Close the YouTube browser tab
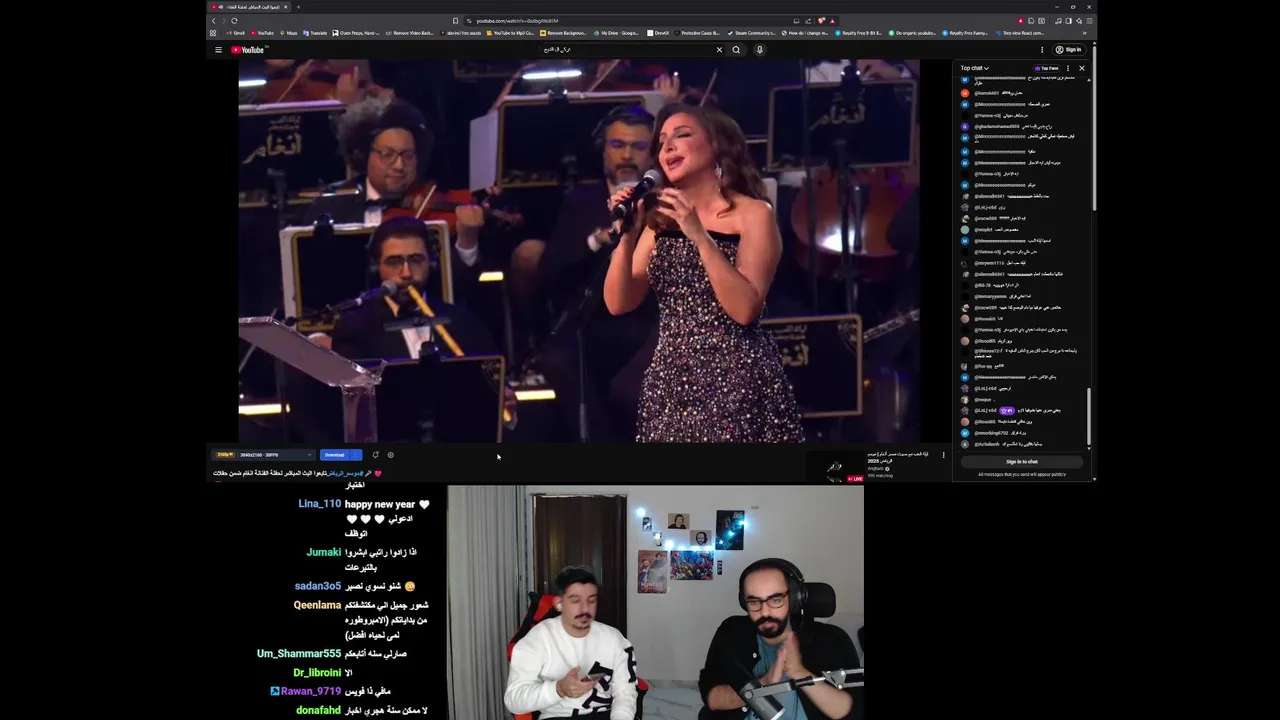 point(285,7)
